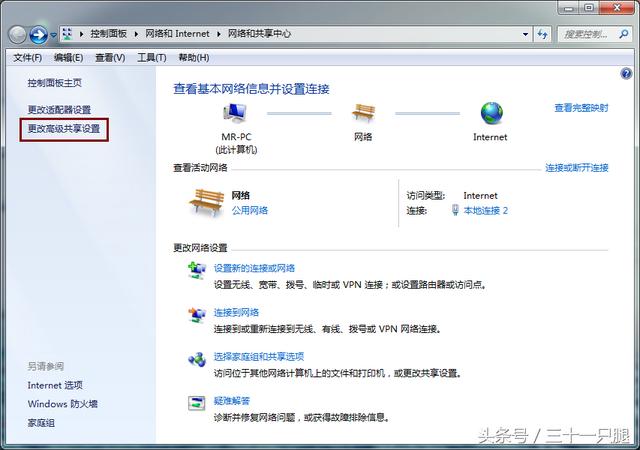640x450 pixels.
Task: Open 家庭组 link in sidebar
Action: [x=41, y=423]
